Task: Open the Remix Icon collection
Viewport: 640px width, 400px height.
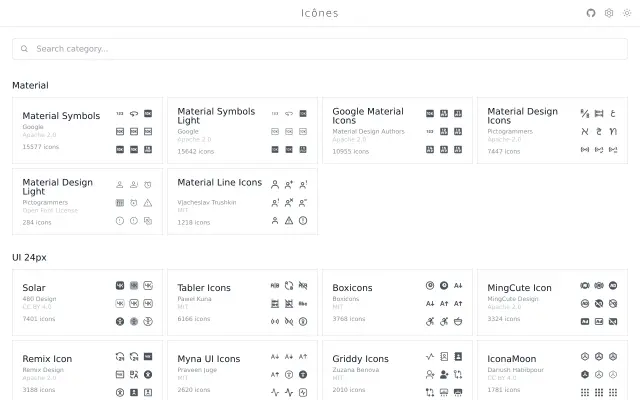Action: coord(87,371)
